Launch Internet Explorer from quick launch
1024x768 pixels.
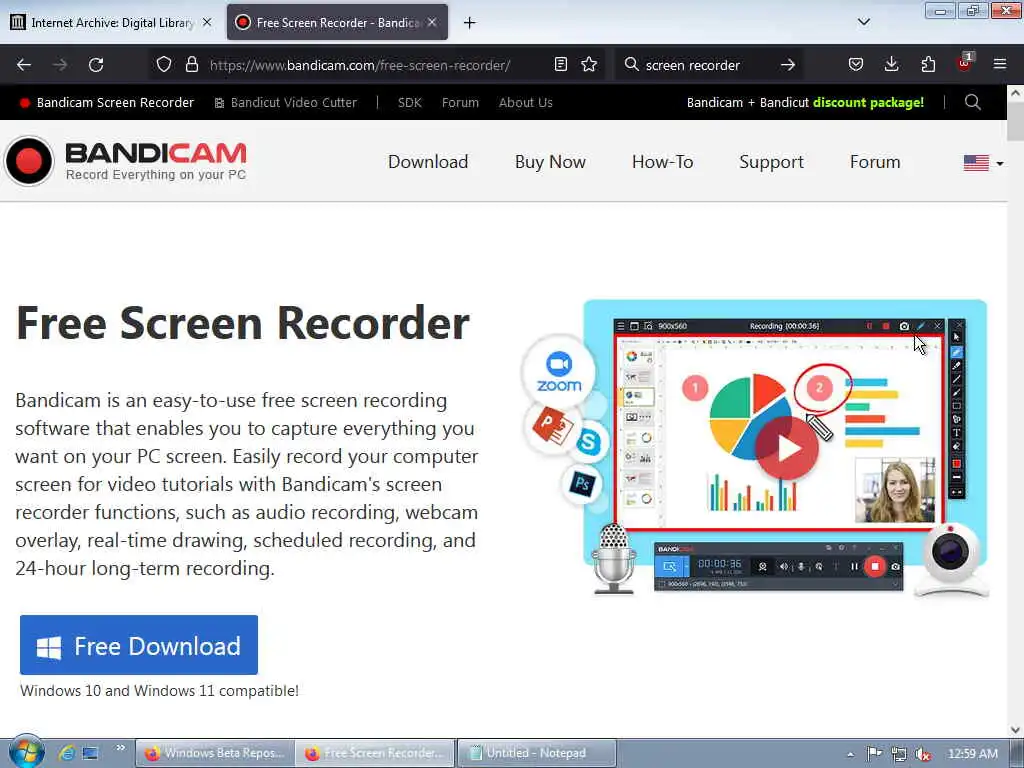(66, 753)
